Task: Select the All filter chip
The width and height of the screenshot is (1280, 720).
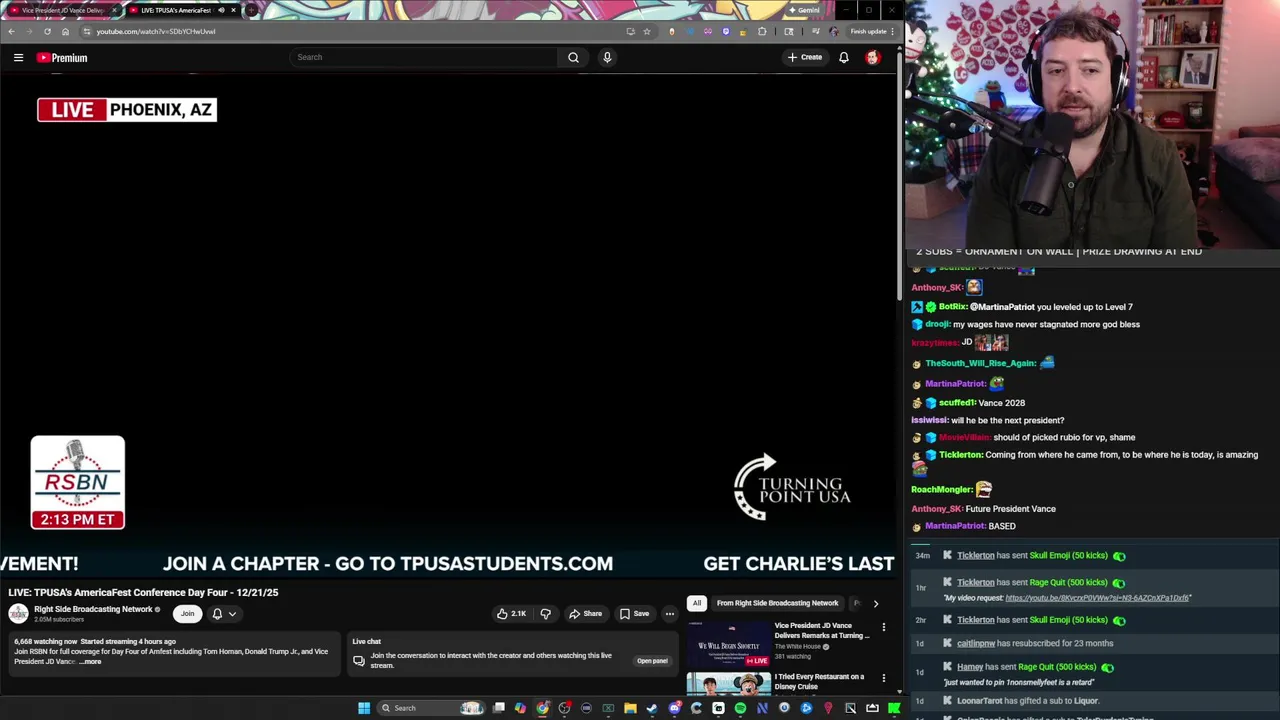Action: pos(697,603)
